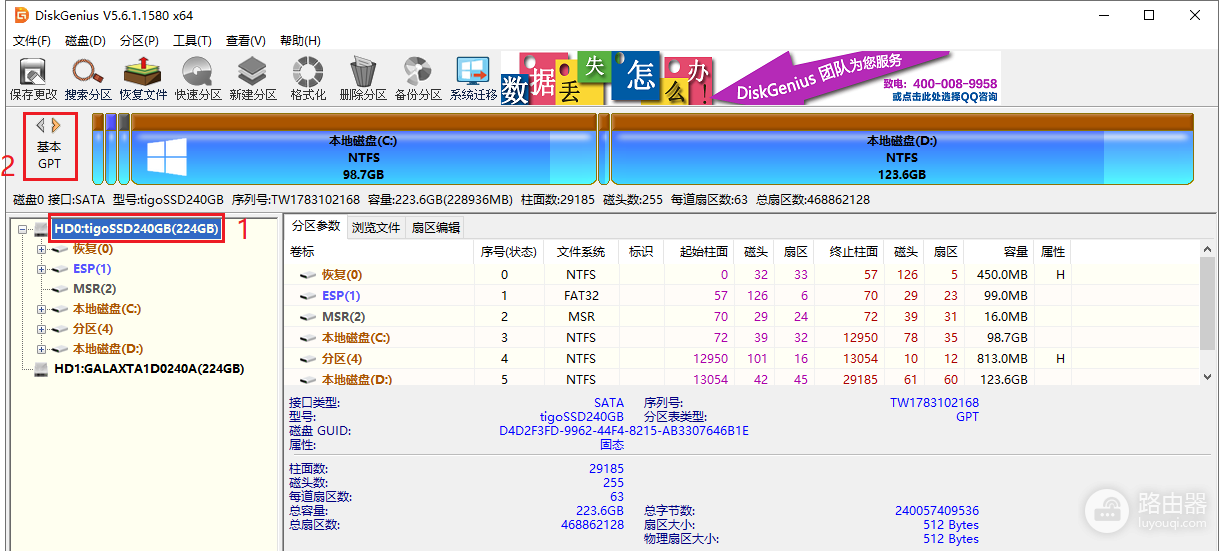Expand the 本地磁盘(C:) tree node
This screenshot has width=1225, height=551.
[x=42, y=309]
